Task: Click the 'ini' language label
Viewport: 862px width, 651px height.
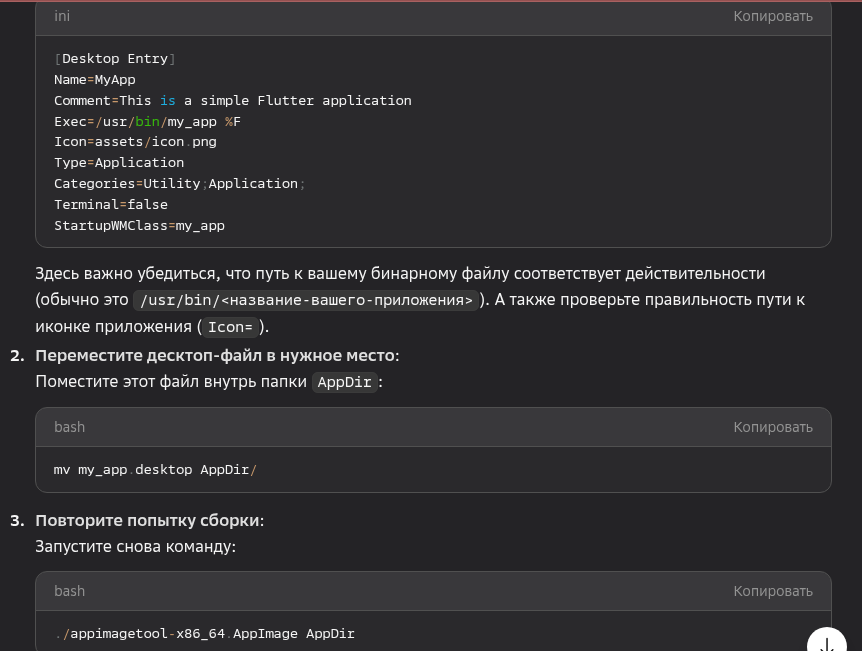Action: coord(62,16)
